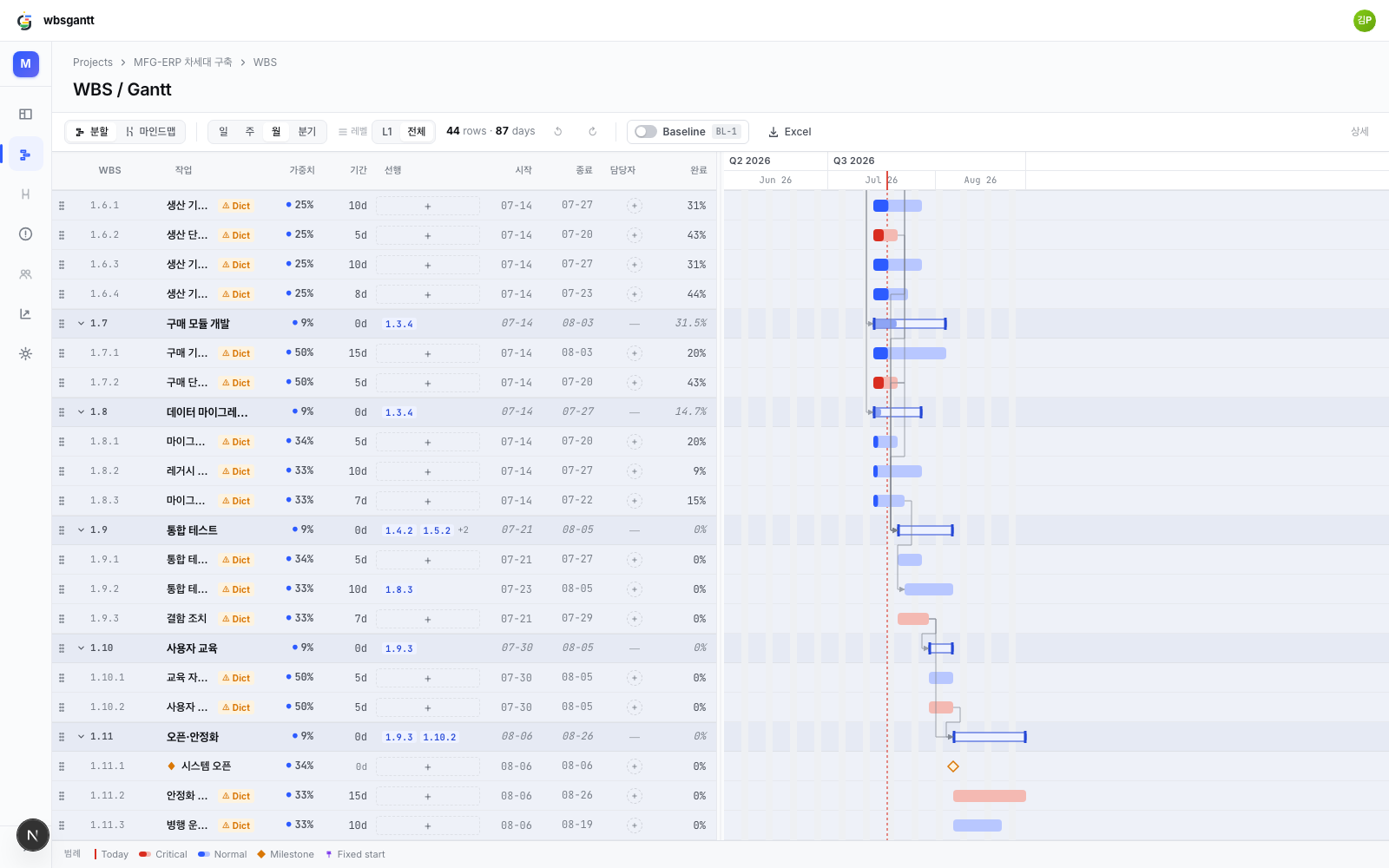Click the Dict warning badge in row 1.6.4
Screen dimensions: 1389x868
236,294
